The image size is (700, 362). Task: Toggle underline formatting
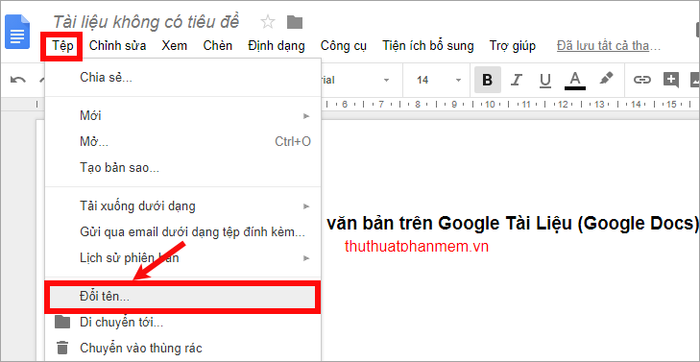point(545,80)
